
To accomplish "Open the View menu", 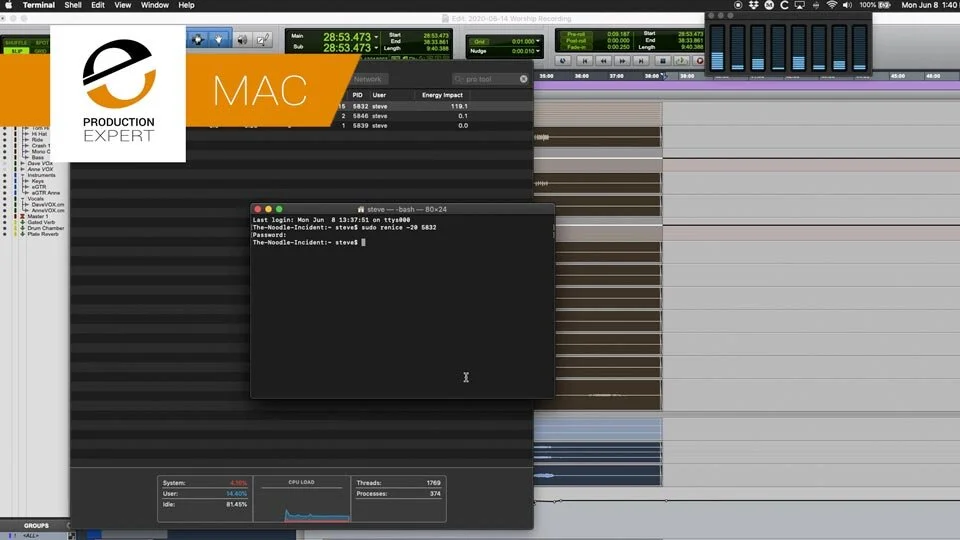I will [x=122, y=5].
